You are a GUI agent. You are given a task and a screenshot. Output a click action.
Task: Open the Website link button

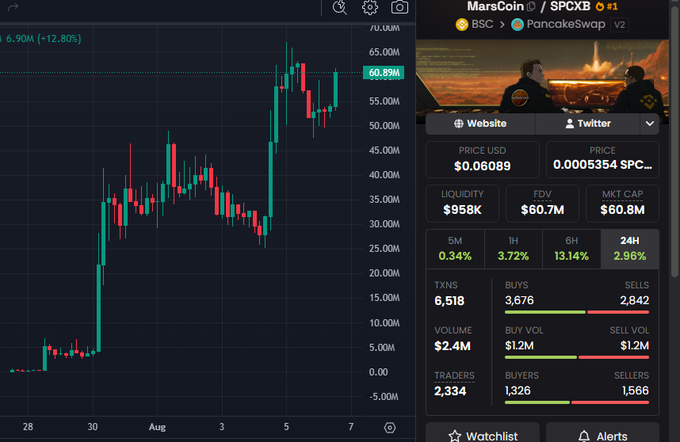(481, 124)
